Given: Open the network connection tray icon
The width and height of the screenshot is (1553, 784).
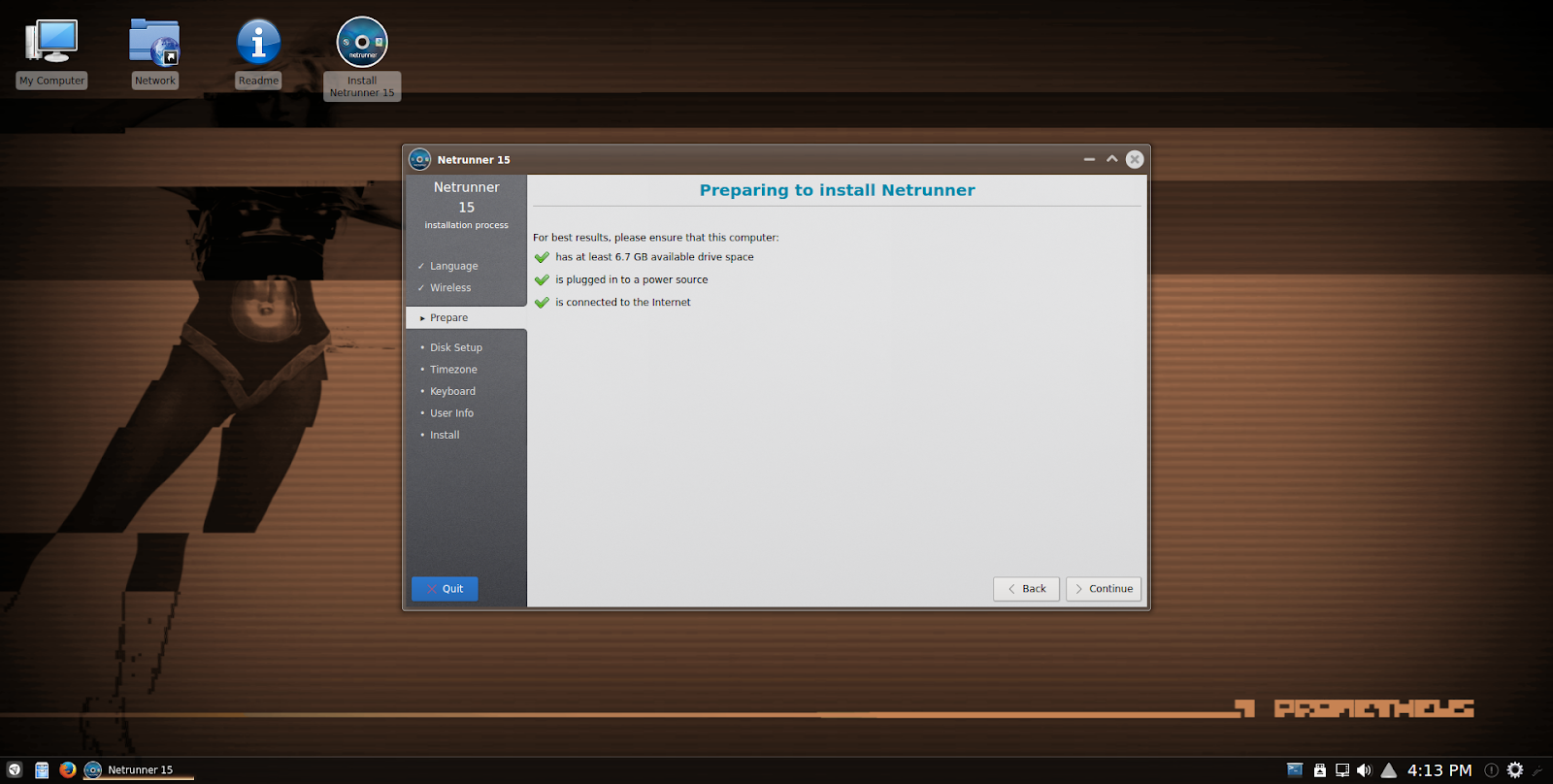Looking at the screenshot, I should coord(1342,769).
